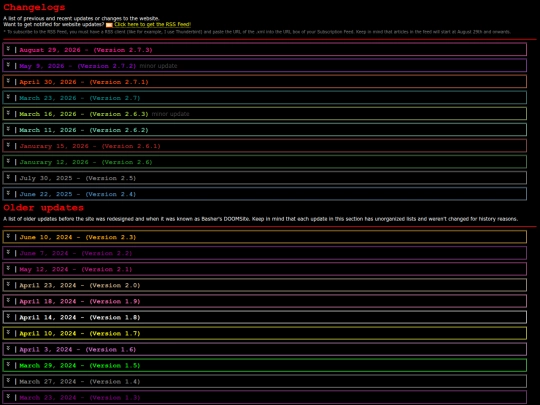Click 'June 10, 2024 - (Version 2.3)' title
The width and height of the screenshot is (540, 405).
click(77, 237)
